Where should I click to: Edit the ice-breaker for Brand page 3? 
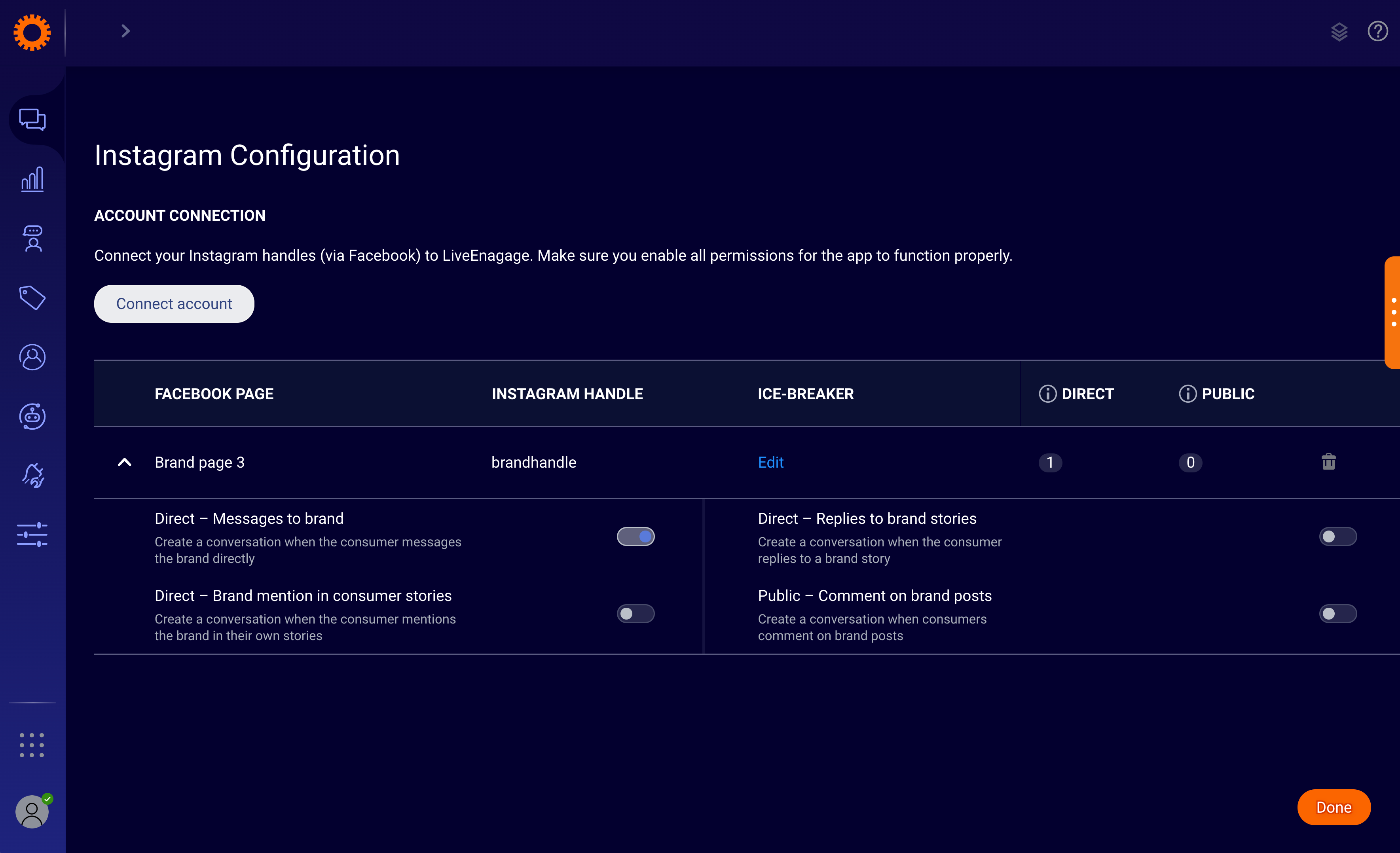[x=770, y=462]
